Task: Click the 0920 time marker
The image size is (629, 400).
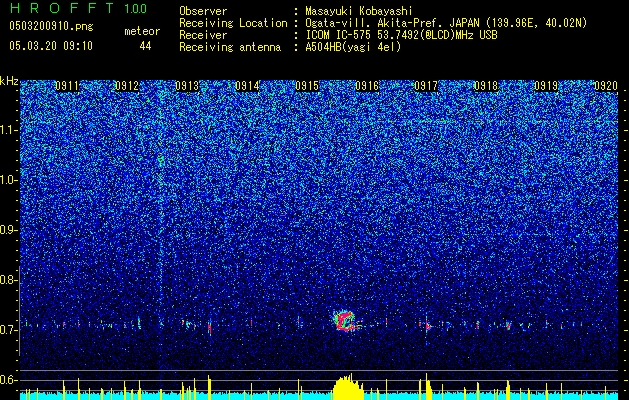Action: pyautogui.click(x=606, y=86)
